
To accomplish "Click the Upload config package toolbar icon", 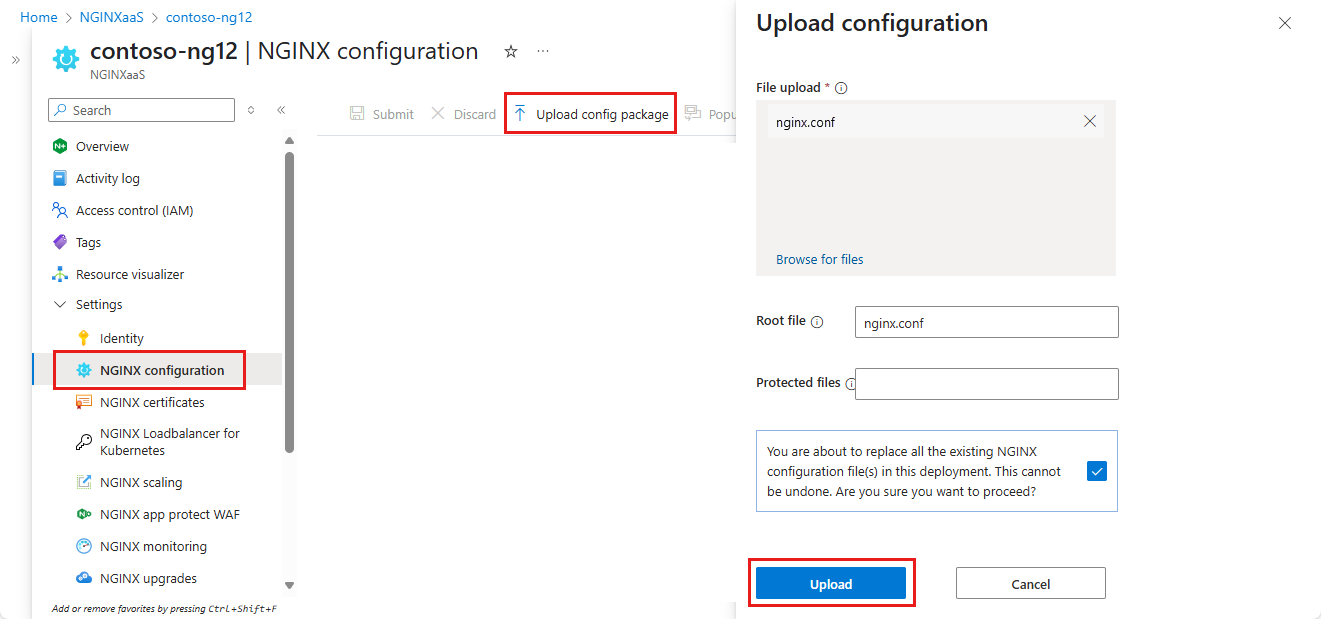I will click(520, 114).
